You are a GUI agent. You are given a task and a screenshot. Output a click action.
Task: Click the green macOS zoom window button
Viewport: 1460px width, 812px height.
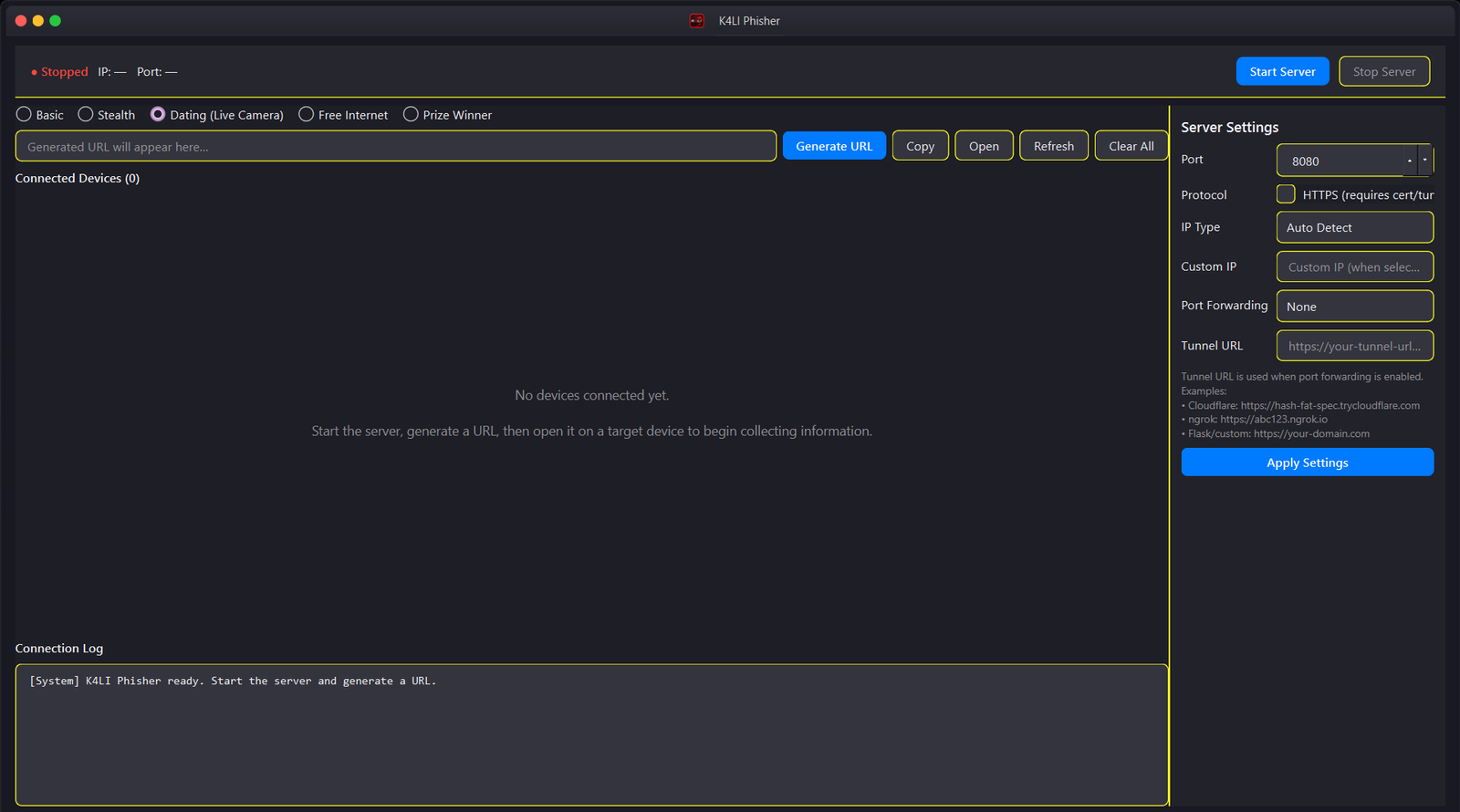[x=55, y=20]
